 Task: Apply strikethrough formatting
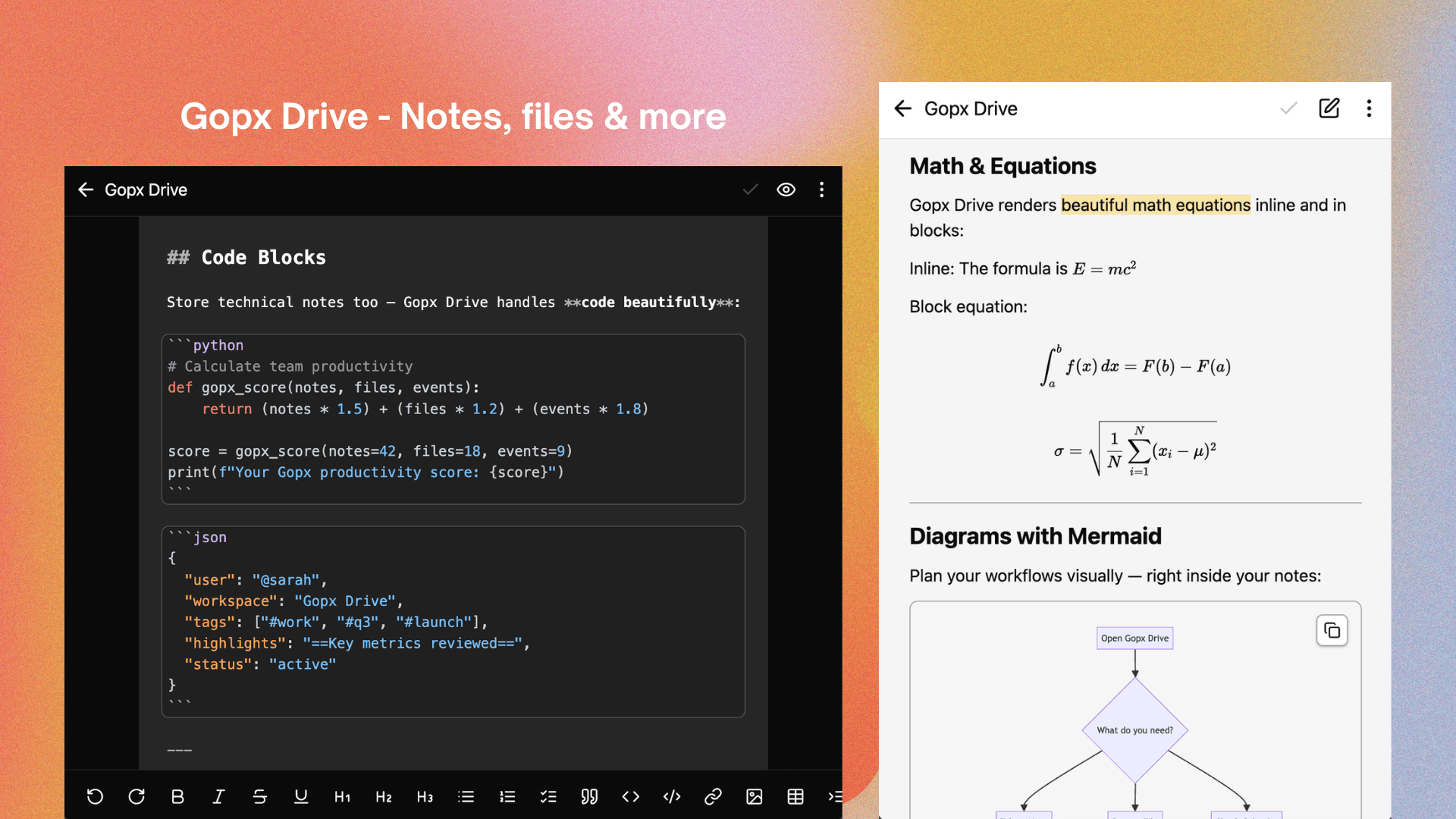[259, 796]
